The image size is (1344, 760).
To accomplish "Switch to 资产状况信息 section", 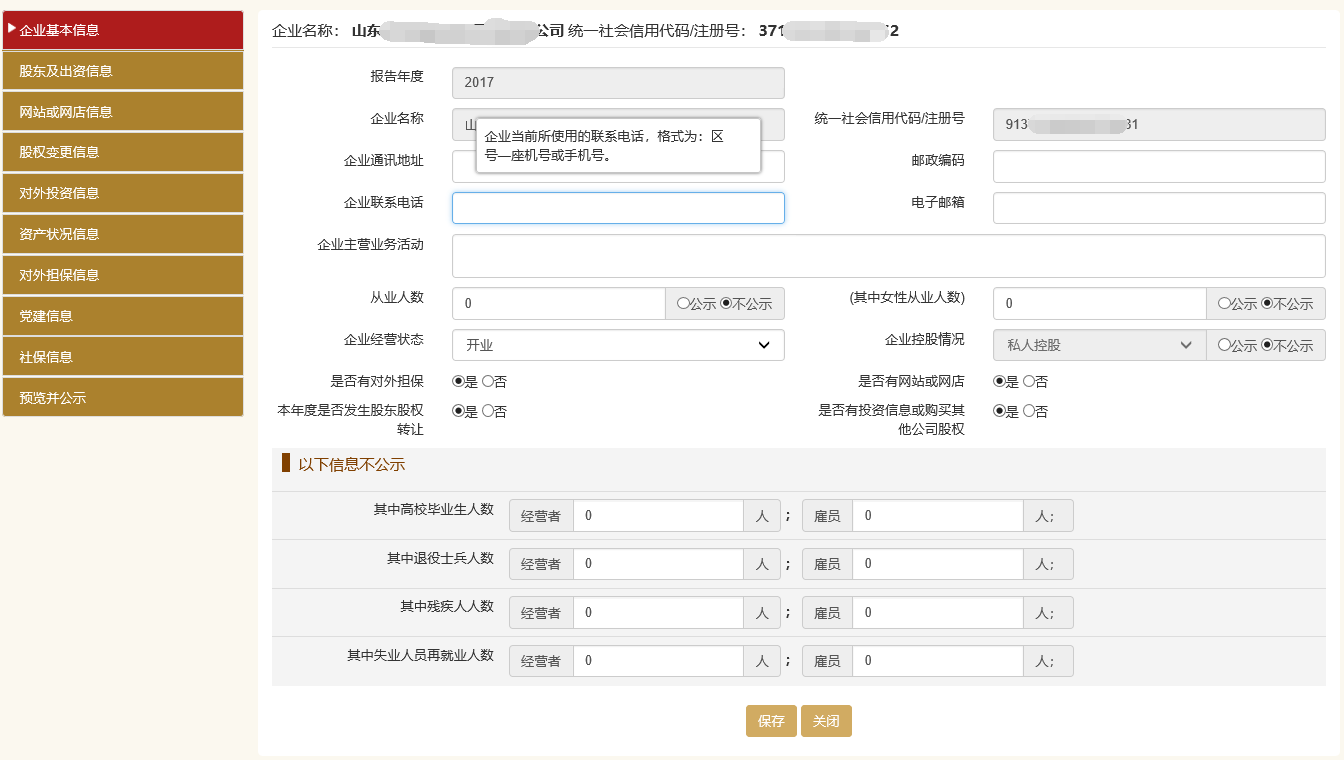I will [x=123, y=234].
